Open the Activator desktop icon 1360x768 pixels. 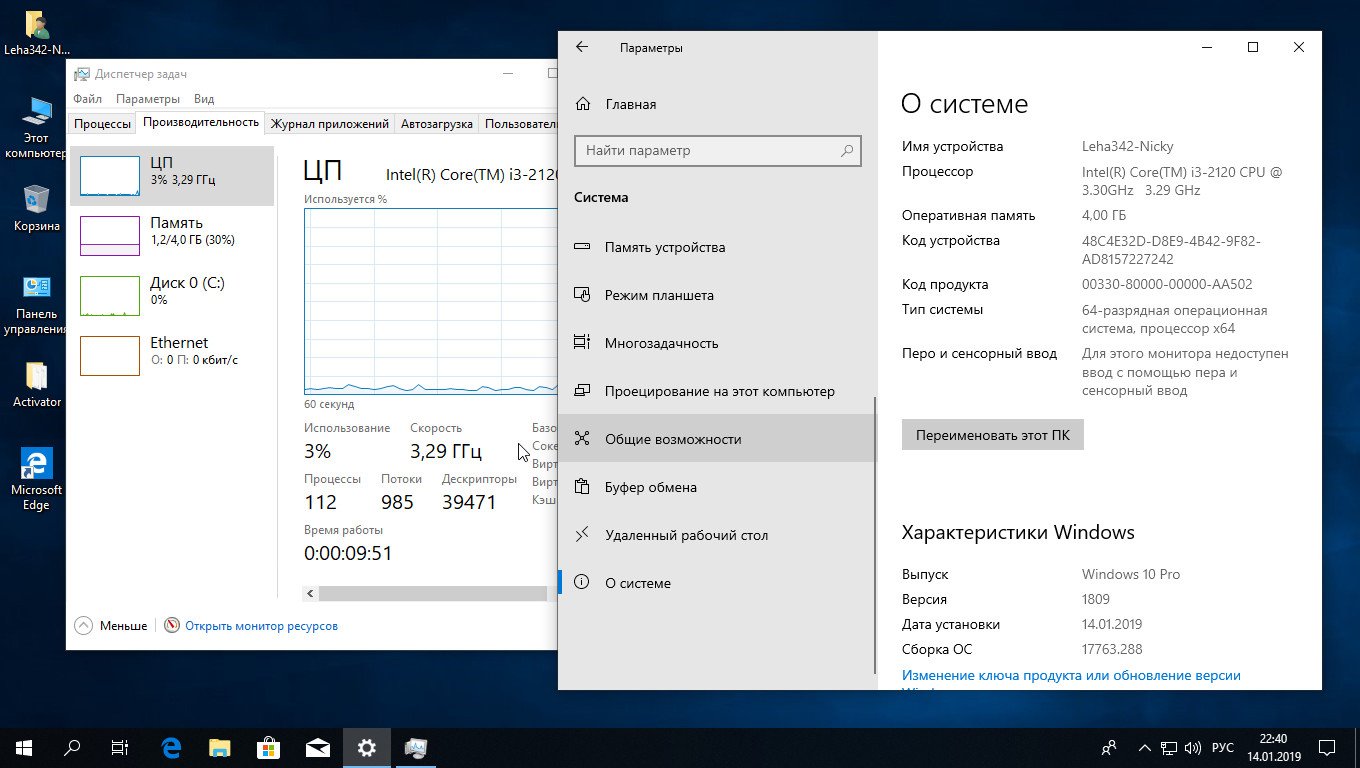(36, 384)
